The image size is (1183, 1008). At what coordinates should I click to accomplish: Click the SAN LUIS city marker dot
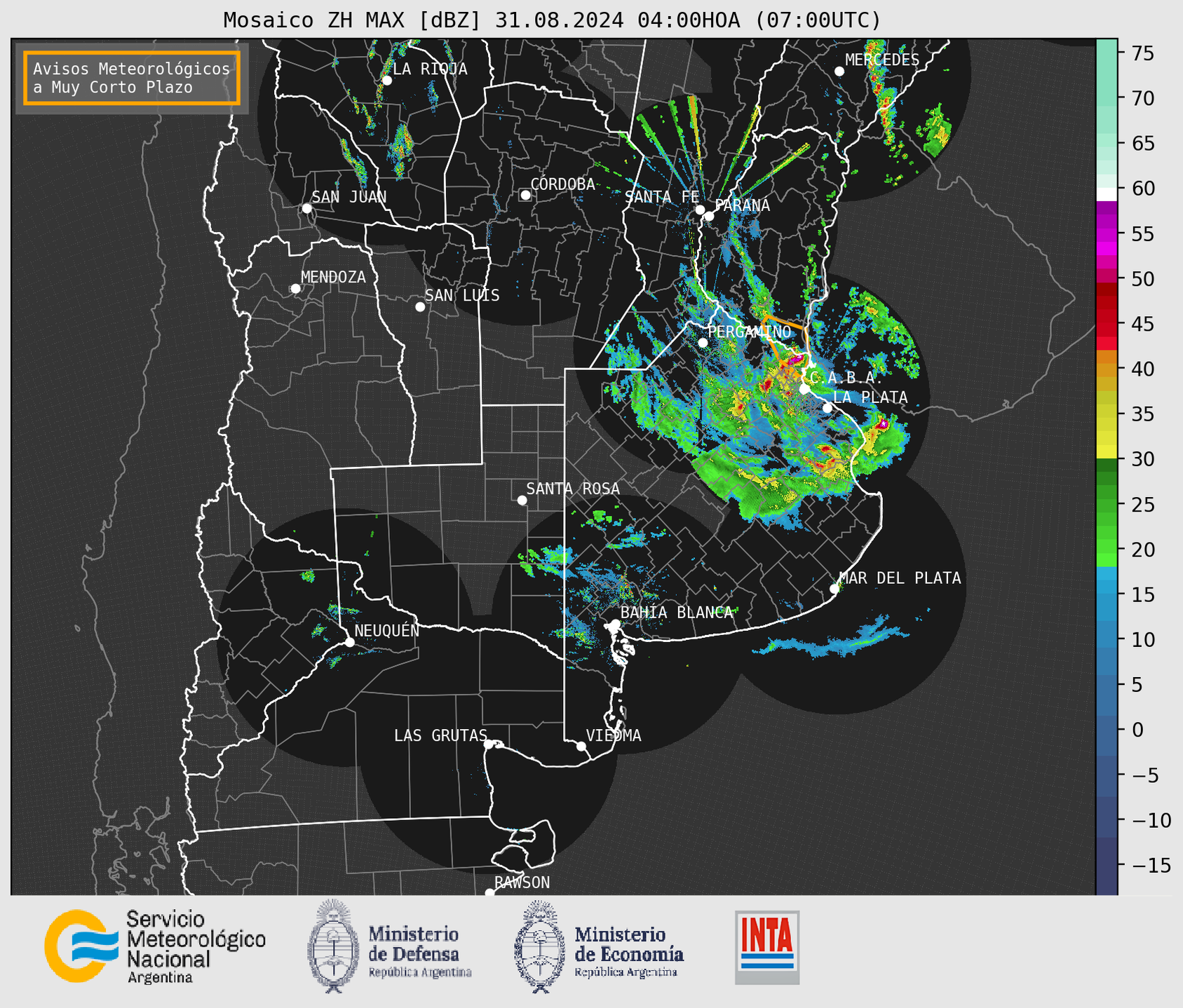420,307
